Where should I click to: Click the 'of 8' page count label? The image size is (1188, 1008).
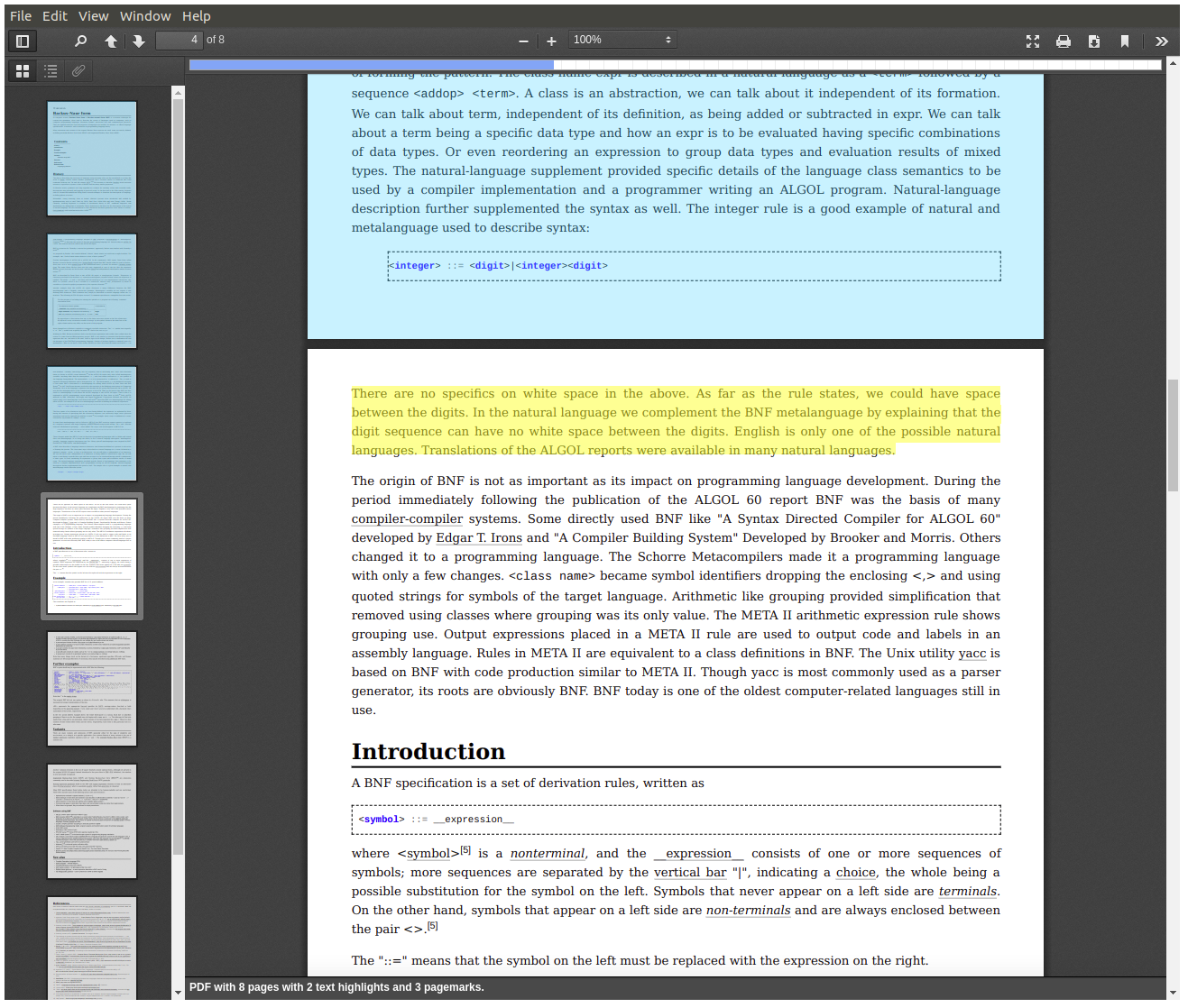pos(216,40)
